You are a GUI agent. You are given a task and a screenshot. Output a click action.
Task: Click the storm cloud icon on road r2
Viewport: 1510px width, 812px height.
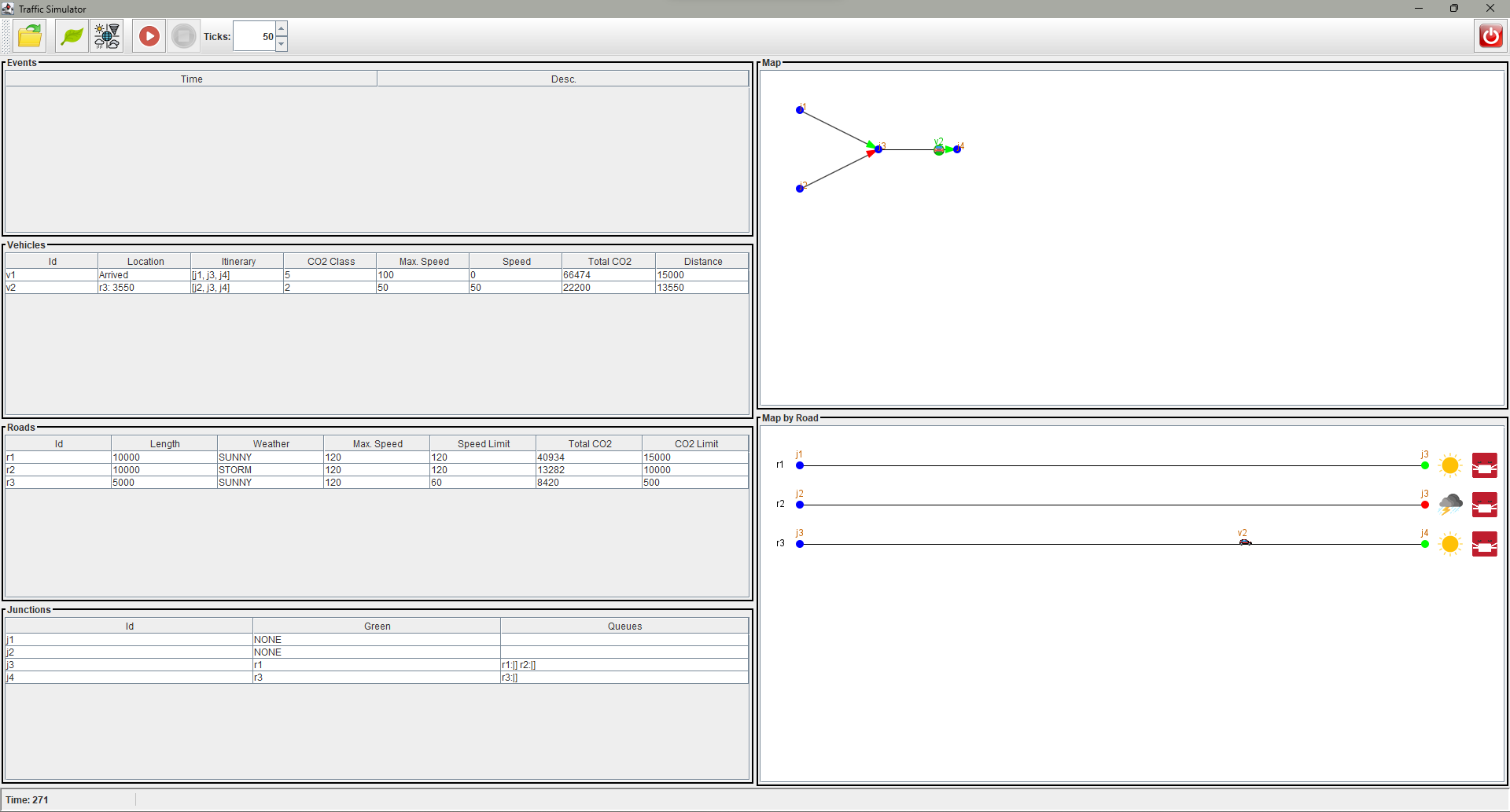1450,505
